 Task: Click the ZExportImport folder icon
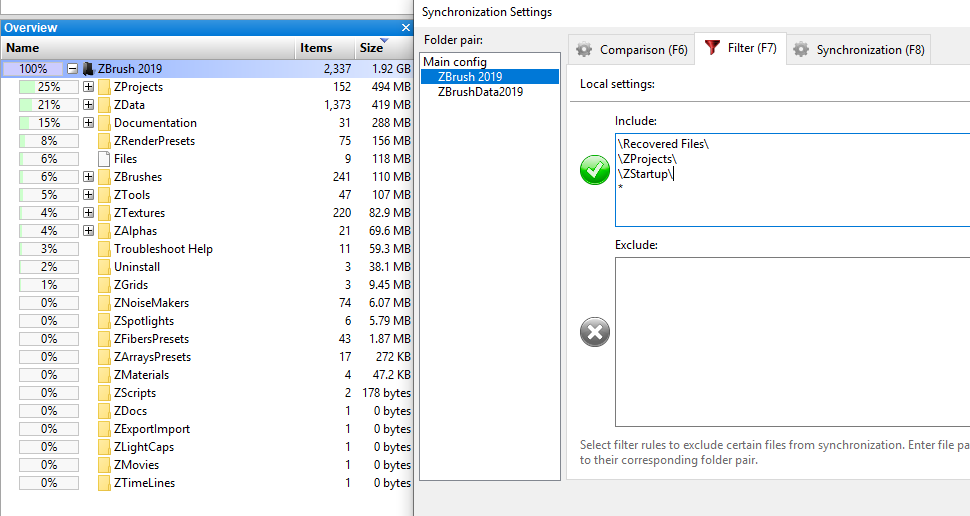click(104, 428)
